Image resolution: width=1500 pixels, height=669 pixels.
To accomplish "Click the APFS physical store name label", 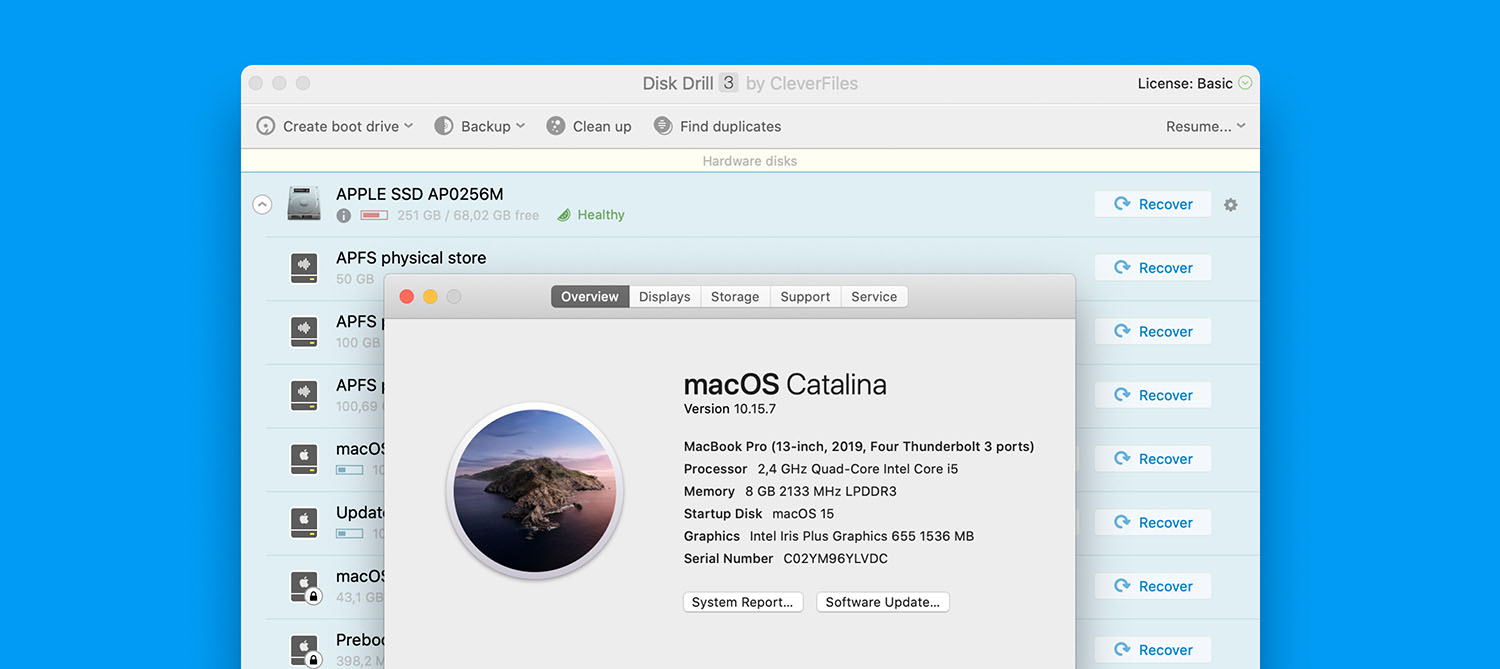I will tap(411, 258).
